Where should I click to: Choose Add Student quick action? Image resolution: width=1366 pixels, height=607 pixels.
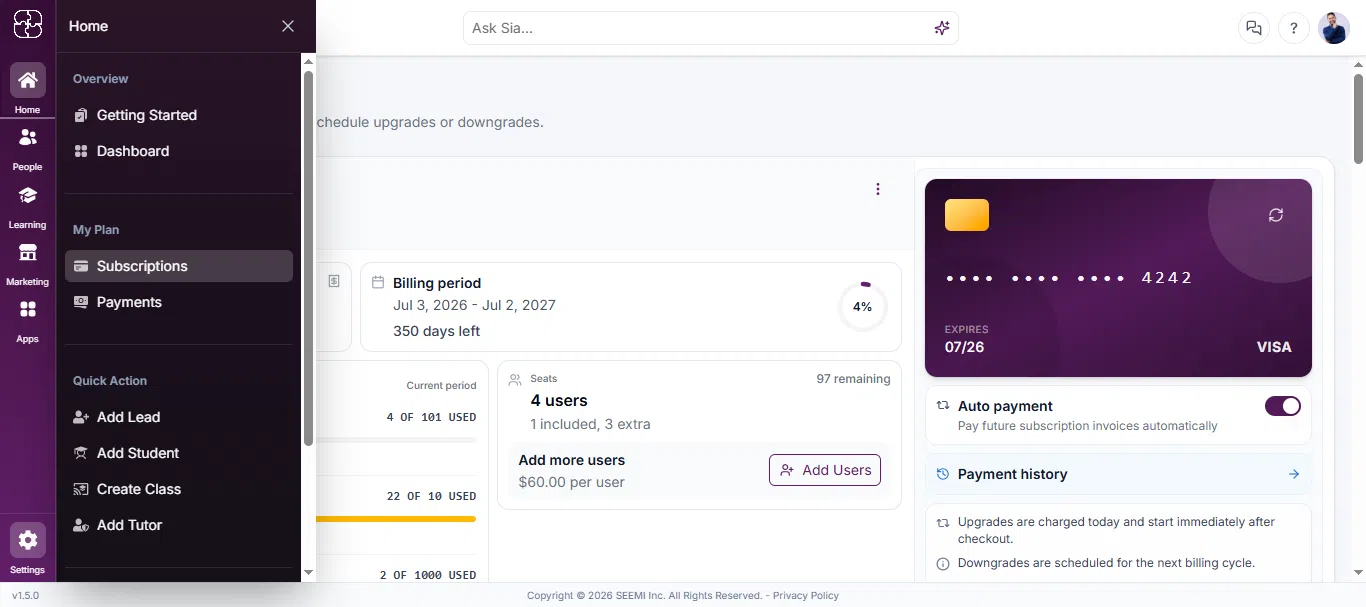coord(179,453)
